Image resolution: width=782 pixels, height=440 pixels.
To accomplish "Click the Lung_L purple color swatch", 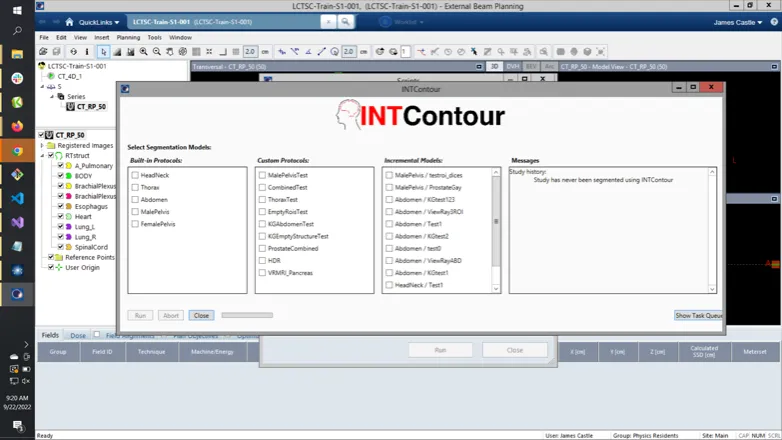I will coord(69,226).
